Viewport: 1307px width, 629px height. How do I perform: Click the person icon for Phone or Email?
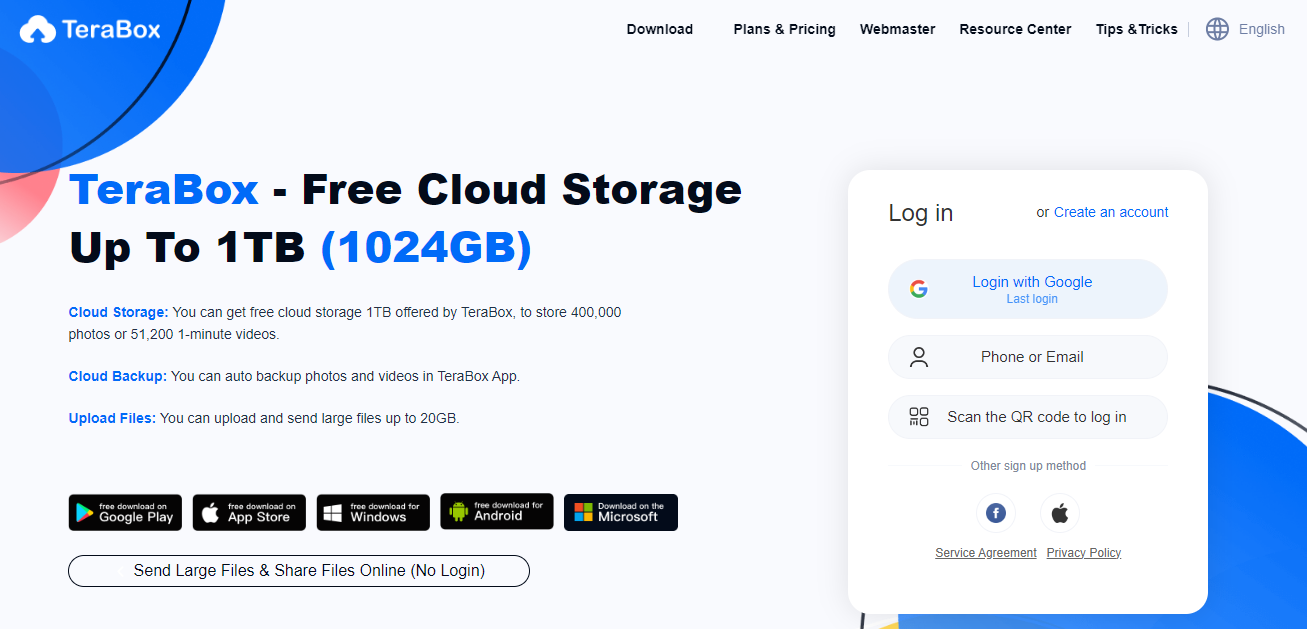click(x=918, y=357)
